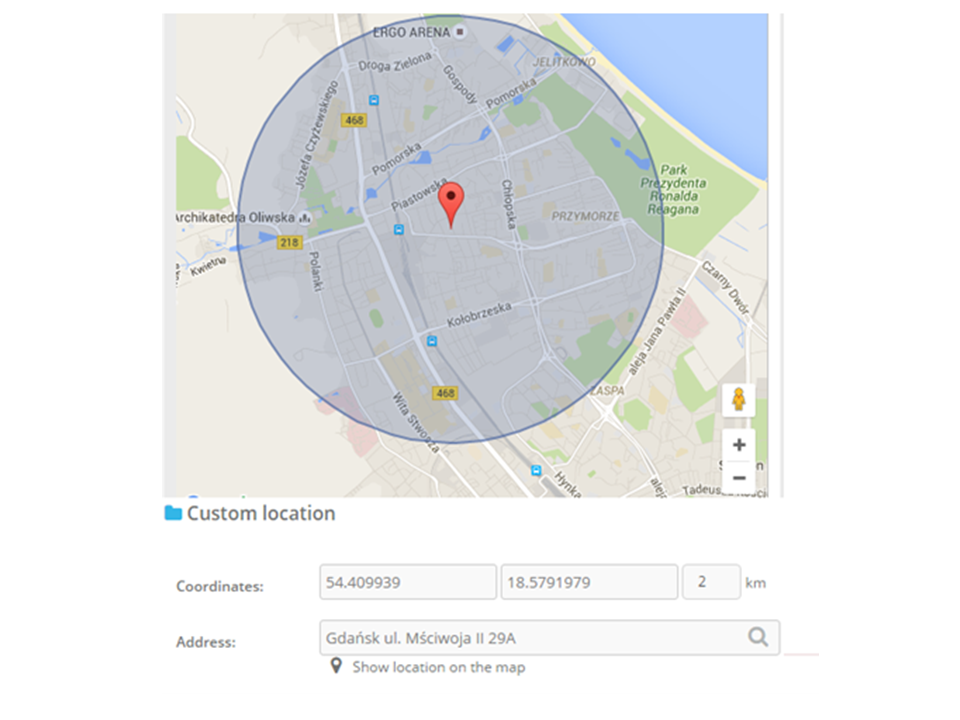The height and width of the screenshot is (720, 960).
Task: Click the aleja Jana Pawła II label
Action: coord(658,331)
